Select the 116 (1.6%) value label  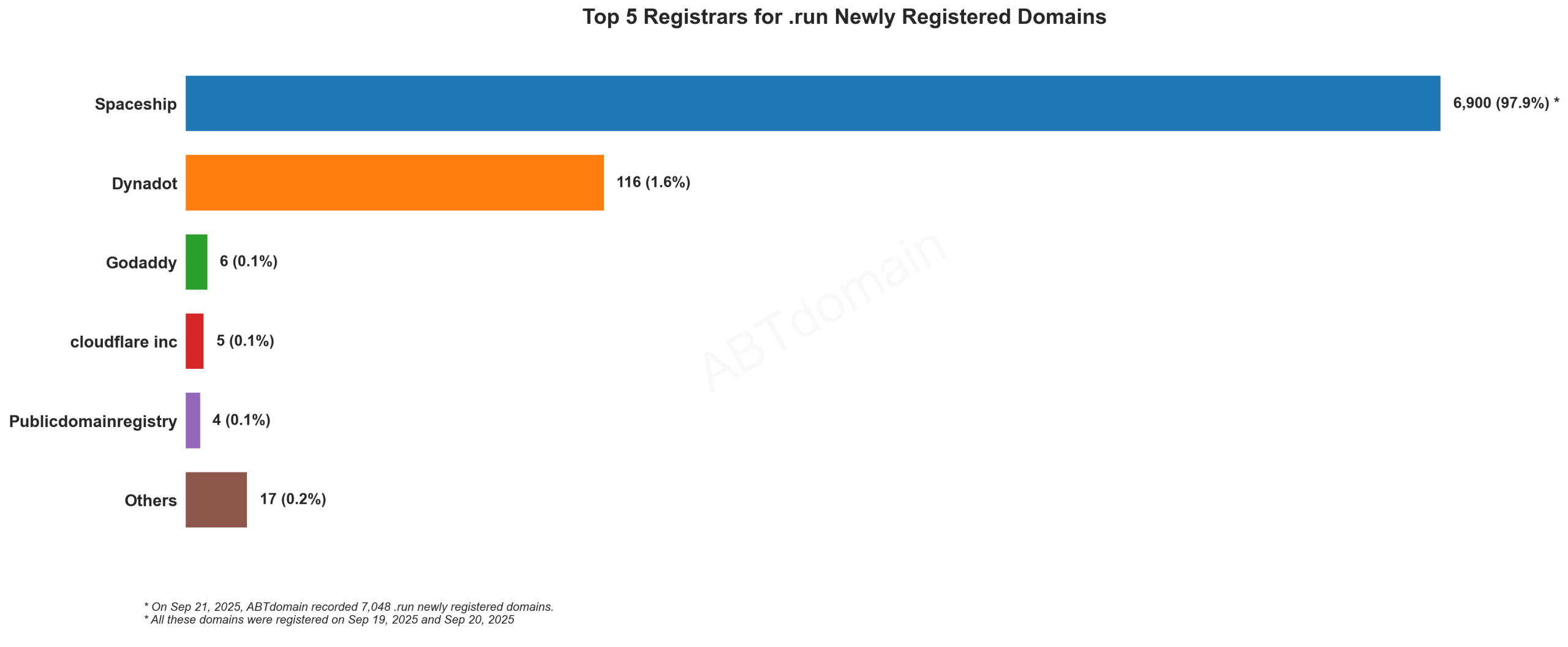tap(653, 182)
